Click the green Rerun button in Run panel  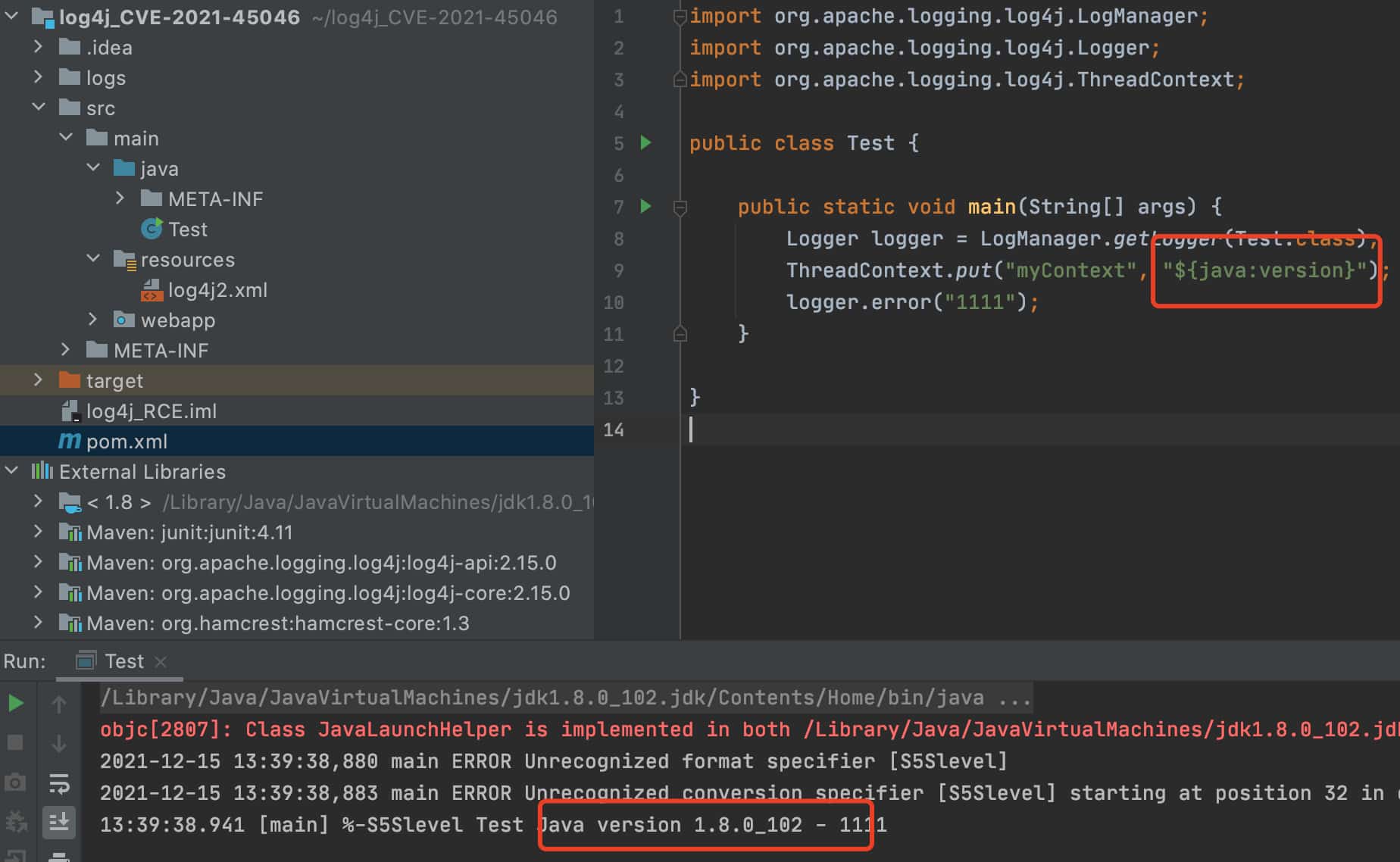point(15,704)
